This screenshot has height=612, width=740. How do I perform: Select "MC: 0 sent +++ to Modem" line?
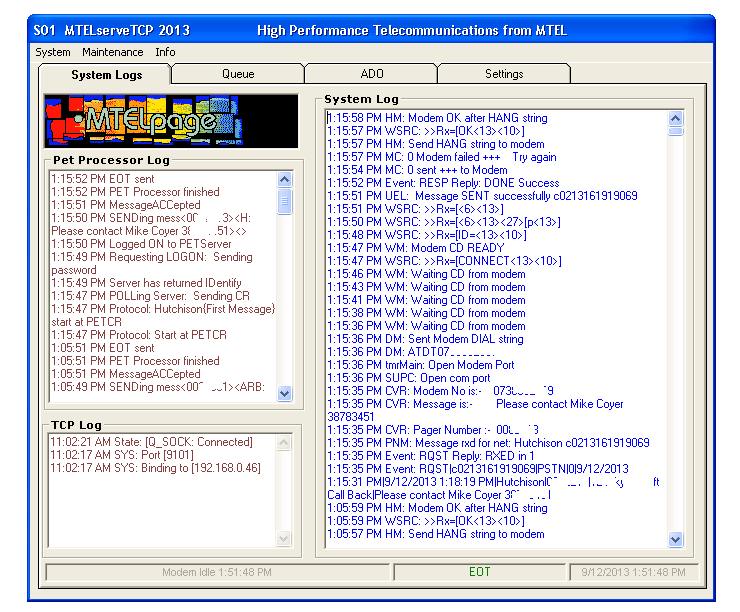point(418,170)
